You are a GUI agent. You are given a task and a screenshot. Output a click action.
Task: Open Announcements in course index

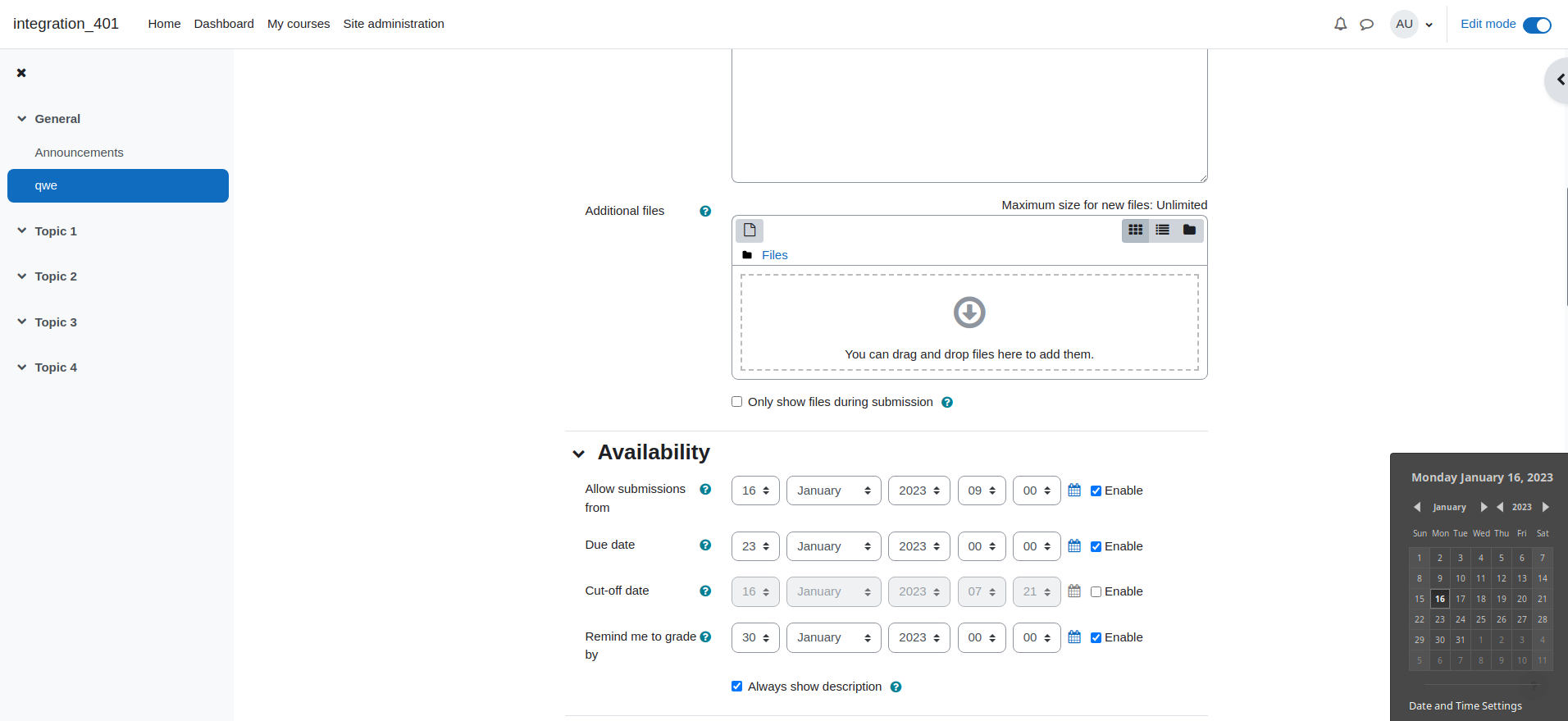(x=79, y=153)
